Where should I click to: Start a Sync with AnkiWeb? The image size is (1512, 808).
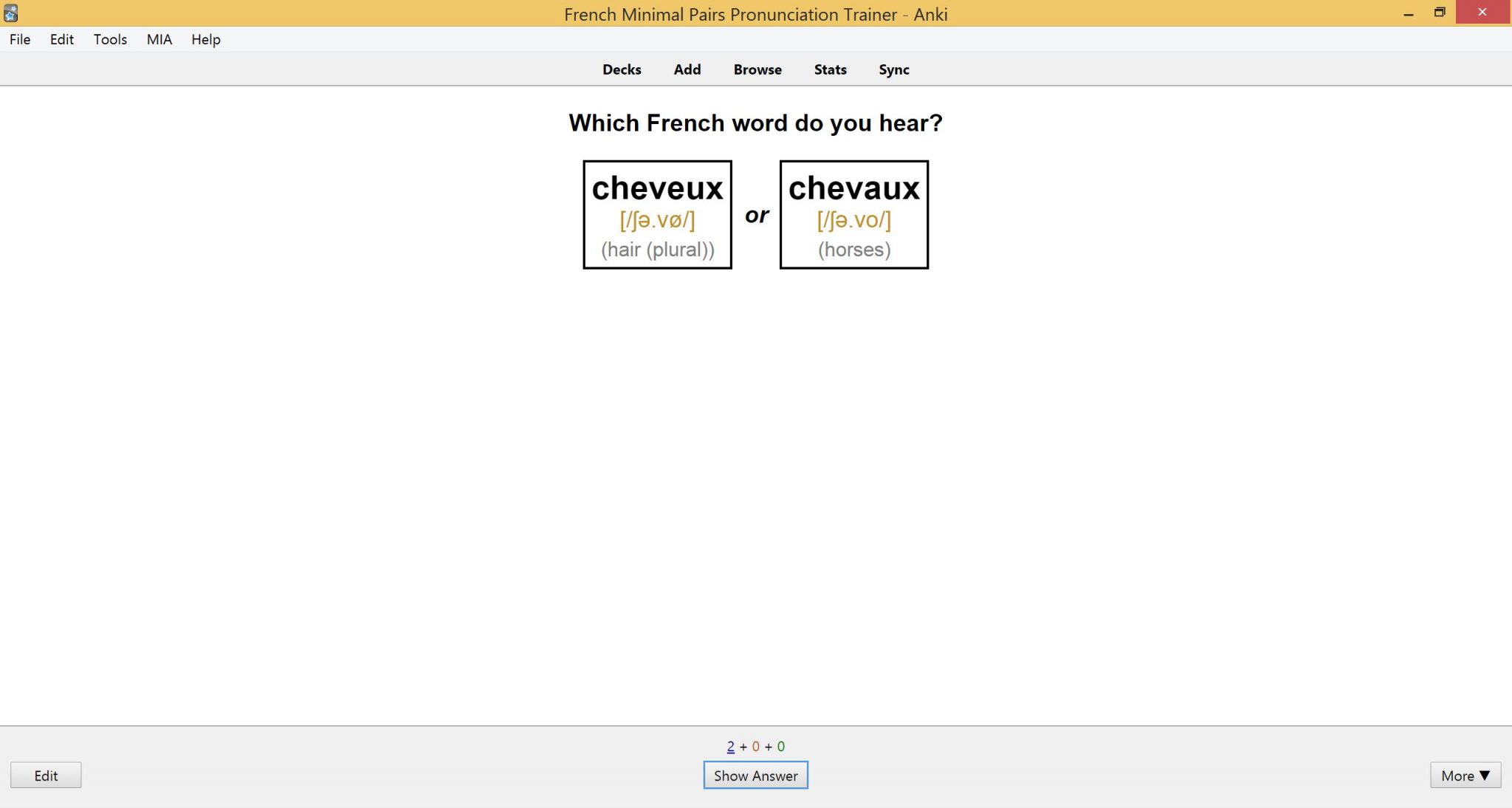(893, 69)
